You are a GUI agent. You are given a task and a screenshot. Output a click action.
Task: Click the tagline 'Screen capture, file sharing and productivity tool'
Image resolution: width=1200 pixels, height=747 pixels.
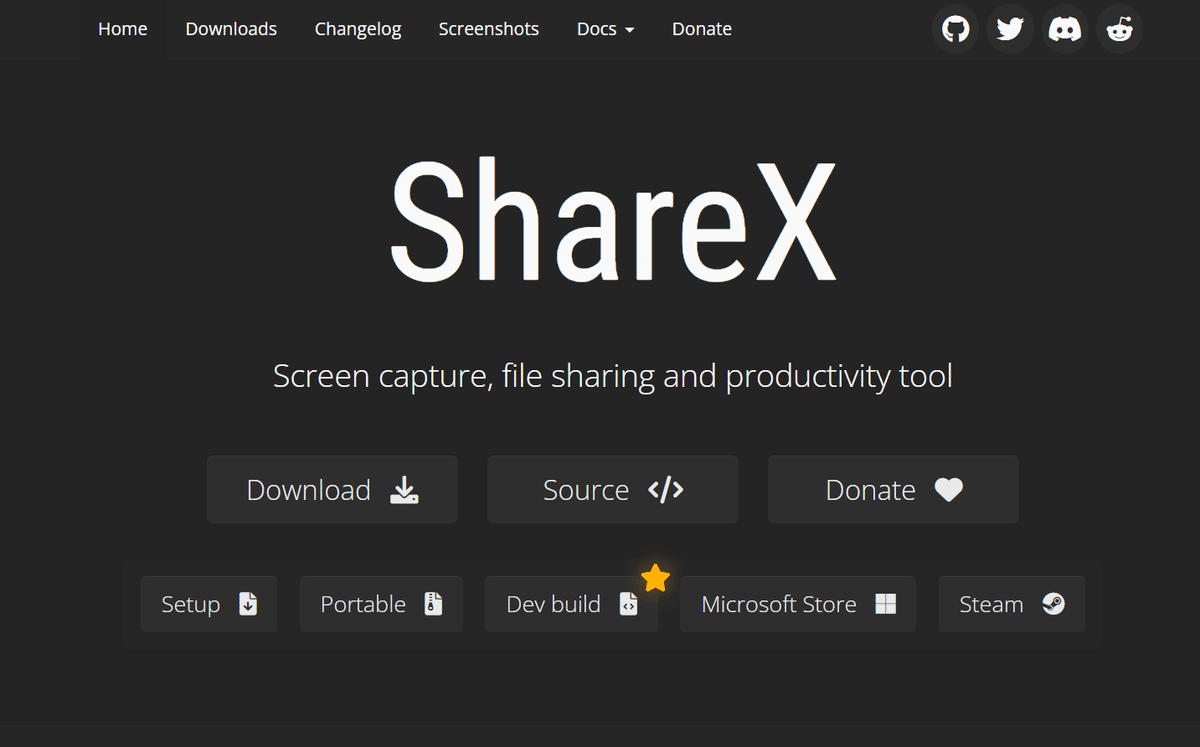(613, 376)
